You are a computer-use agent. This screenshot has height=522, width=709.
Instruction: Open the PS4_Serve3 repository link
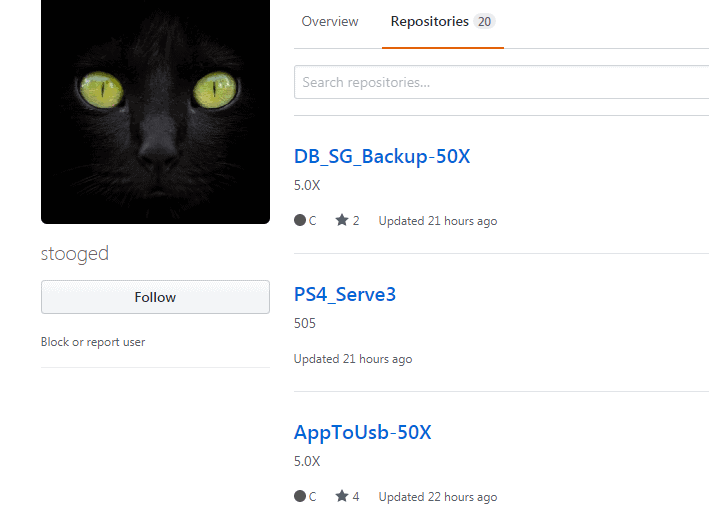click(345, 294)
